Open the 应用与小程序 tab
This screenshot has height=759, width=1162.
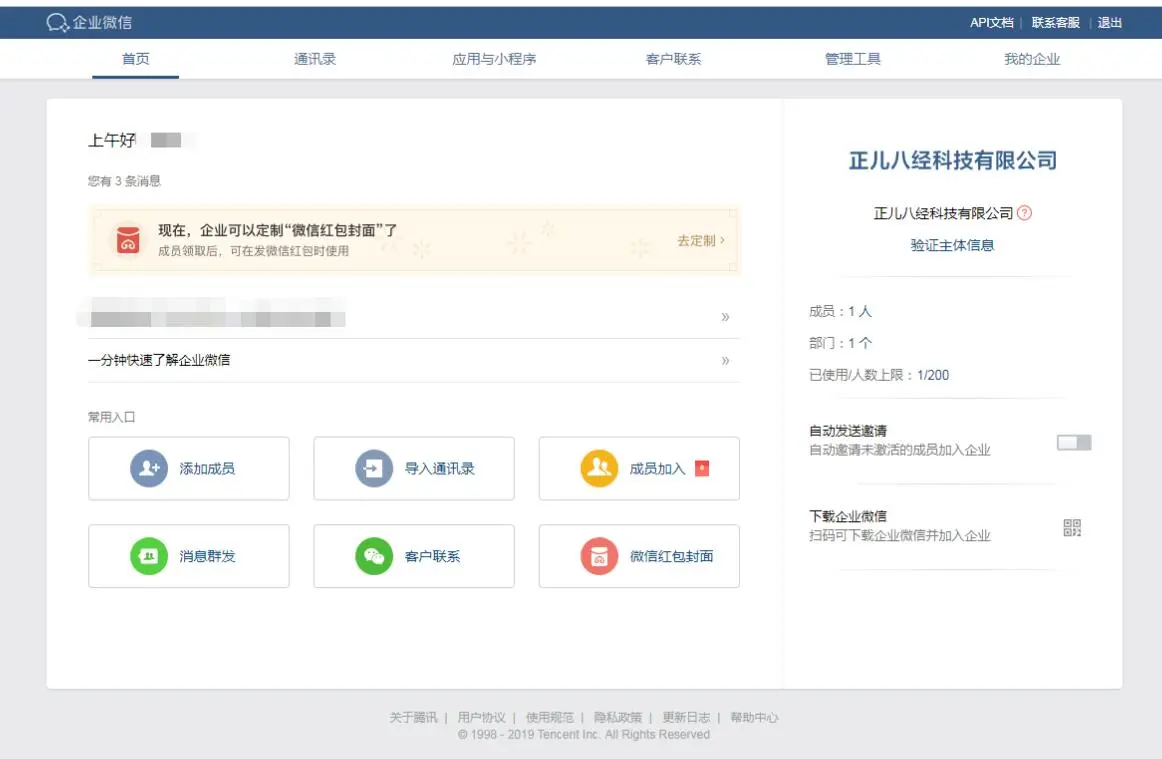(x=494, y=59)
